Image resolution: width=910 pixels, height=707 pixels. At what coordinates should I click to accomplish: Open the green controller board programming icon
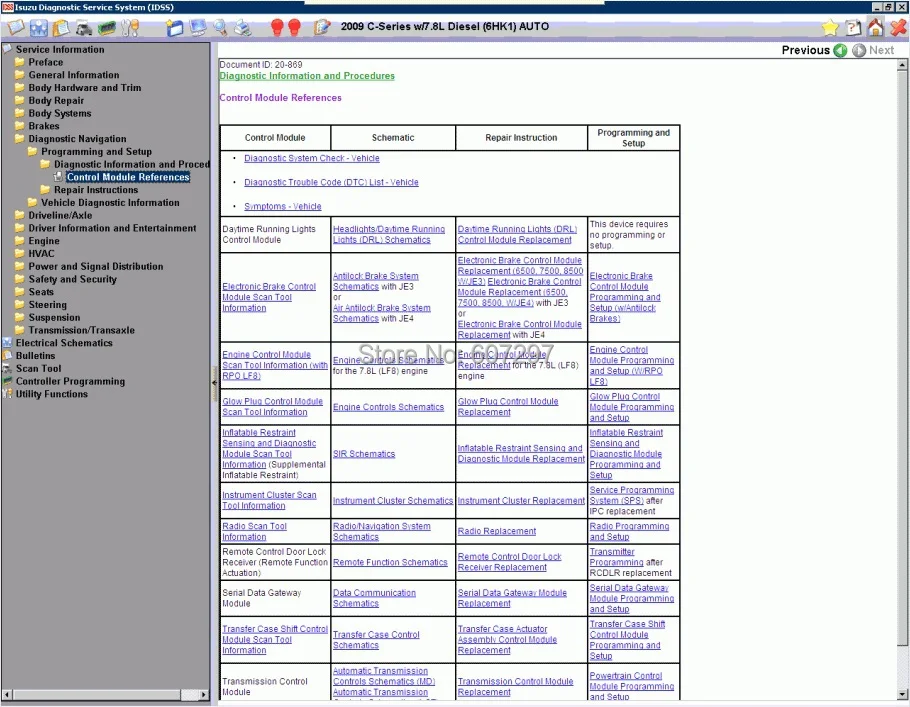(x=107, y=27)
